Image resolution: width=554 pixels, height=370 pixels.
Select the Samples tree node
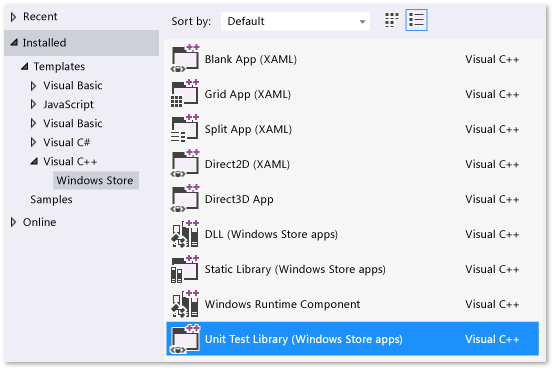(x=51, y=200)
